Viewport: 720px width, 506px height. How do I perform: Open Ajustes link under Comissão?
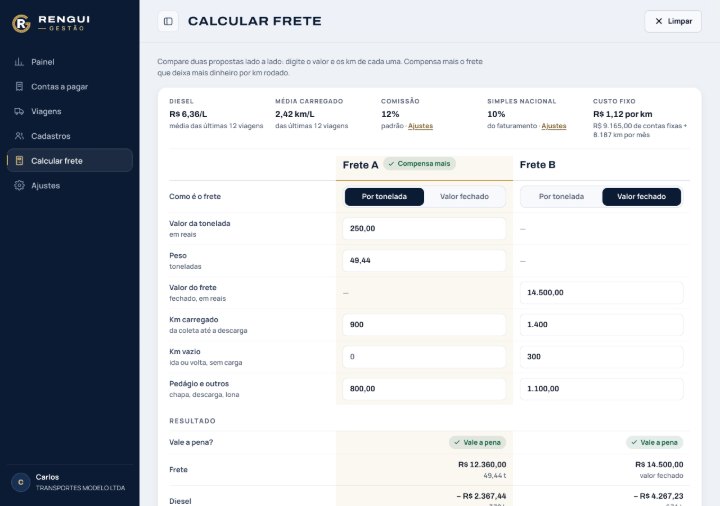pyautogui.click(x=420, y=126)
